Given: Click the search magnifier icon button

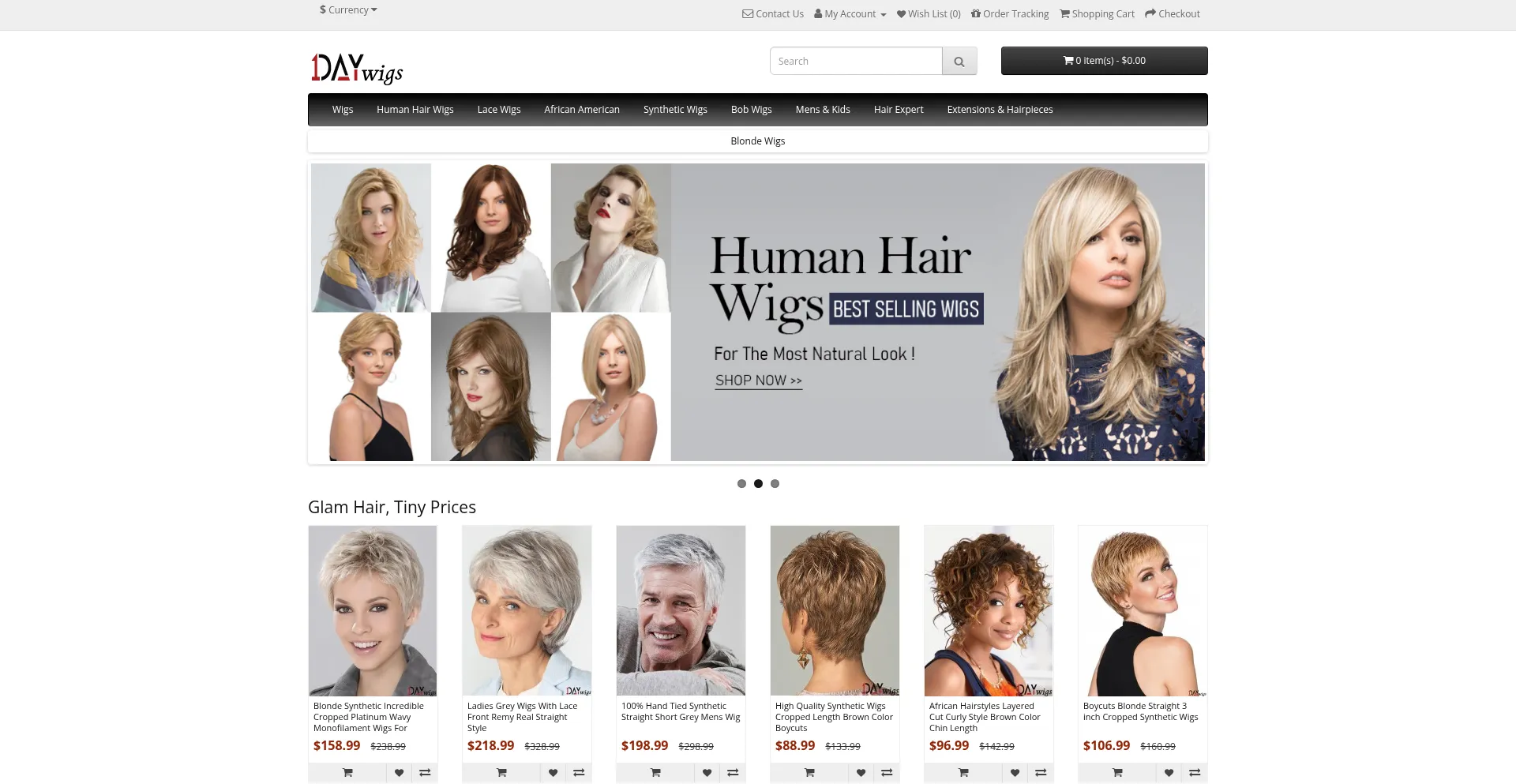Looking at the screenshot, I should (x=959, y=62).
